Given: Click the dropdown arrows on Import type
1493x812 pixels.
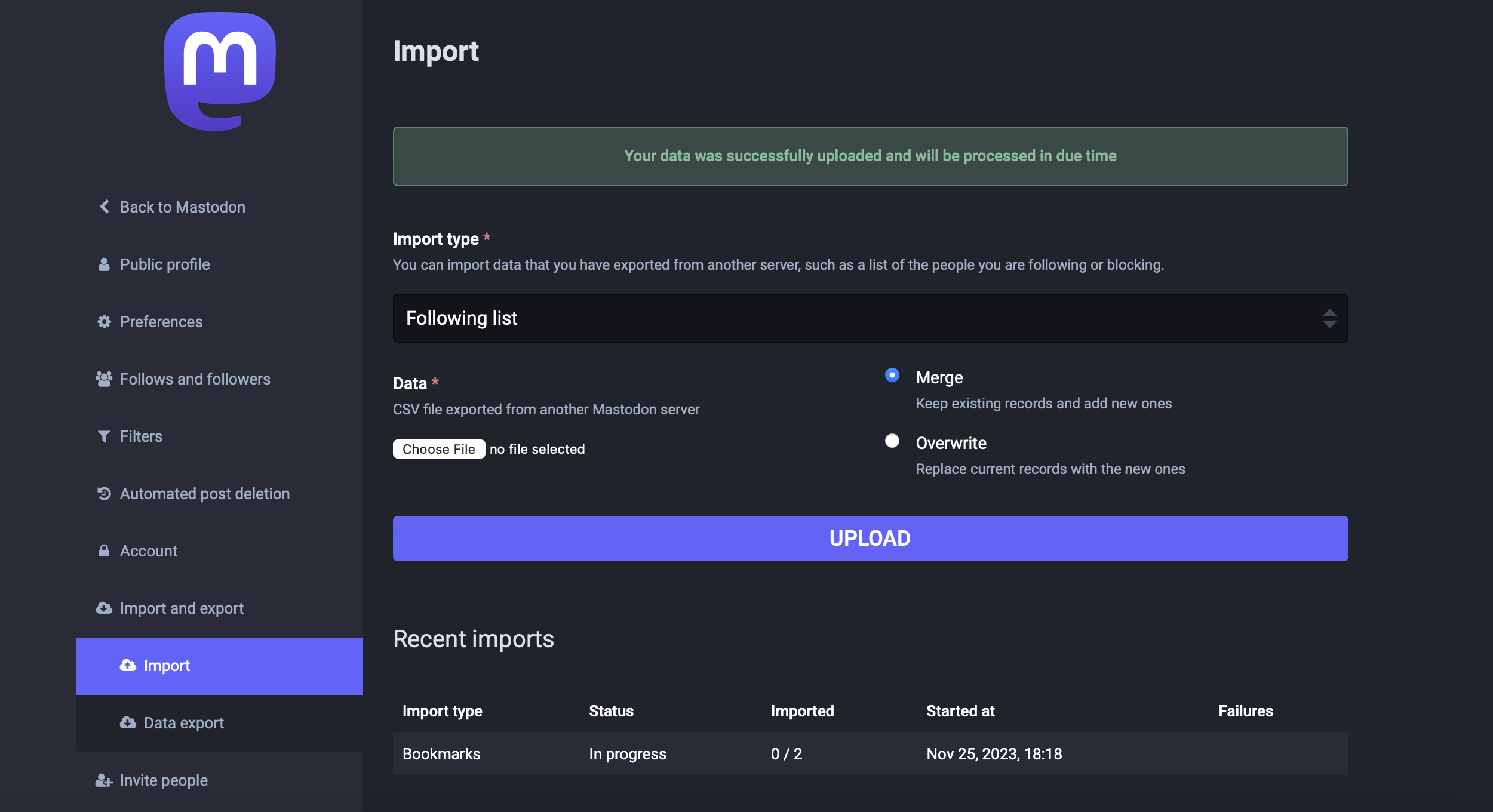Looking at the screenshot, I should tap(1329, 318).
